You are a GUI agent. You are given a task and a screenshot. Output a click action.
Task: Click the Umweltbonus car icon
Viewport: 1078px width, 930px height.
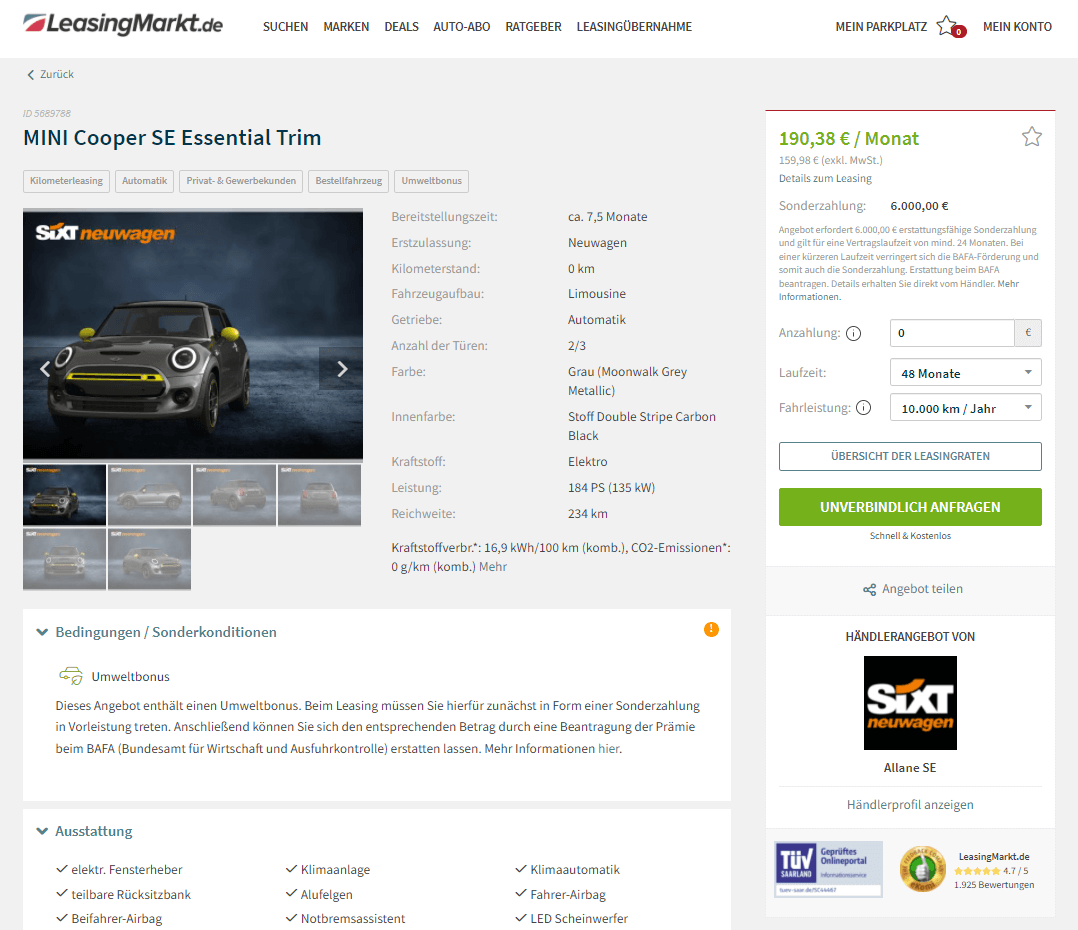[71, 676]
